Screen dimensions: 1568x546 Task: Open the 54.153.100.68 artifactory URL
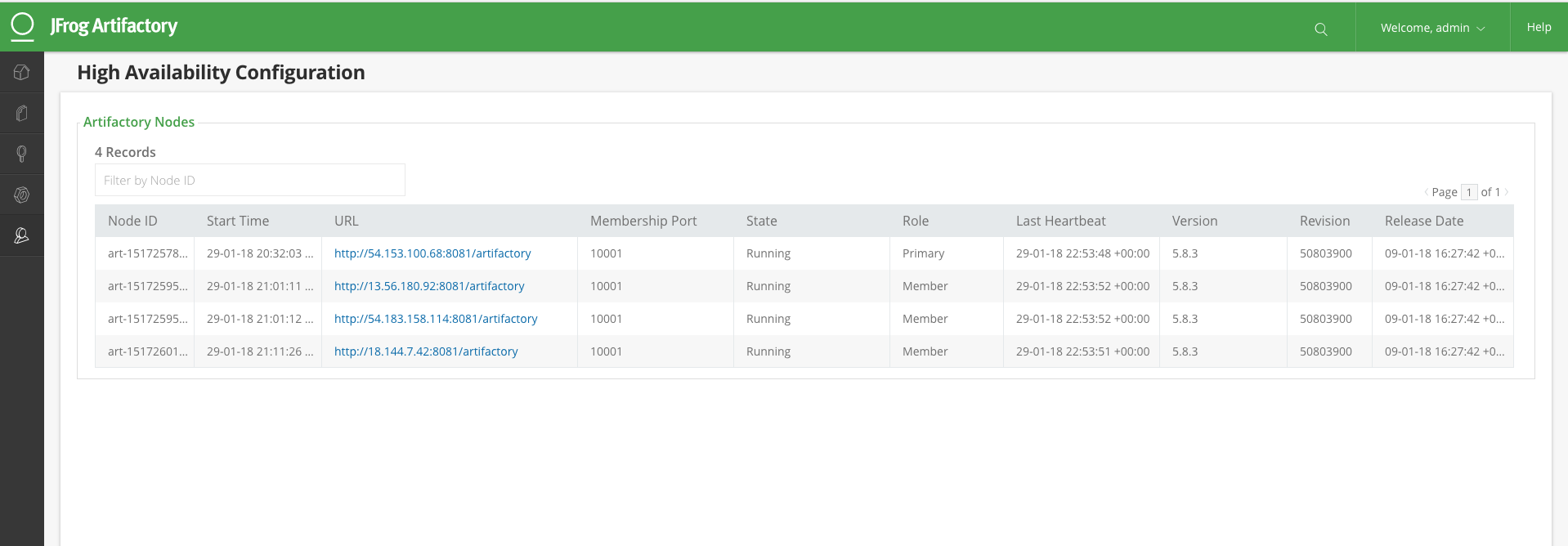point(432,253)
